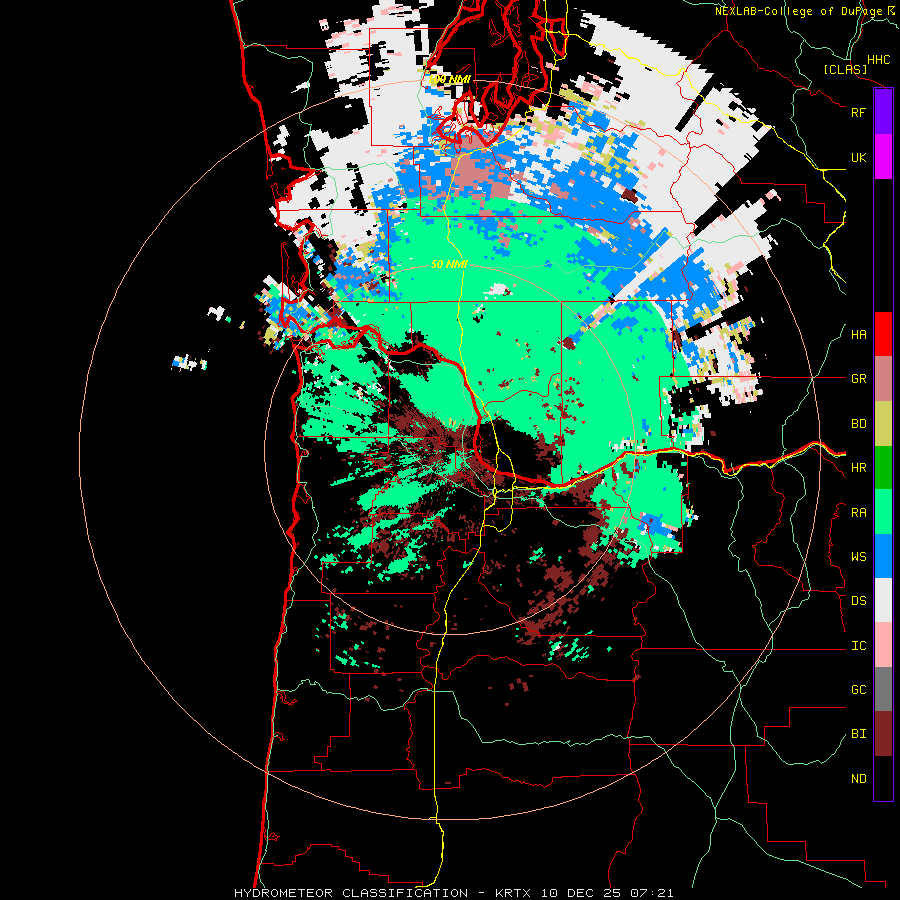Click the magenta UK legend color swatch

pos(883,157)
